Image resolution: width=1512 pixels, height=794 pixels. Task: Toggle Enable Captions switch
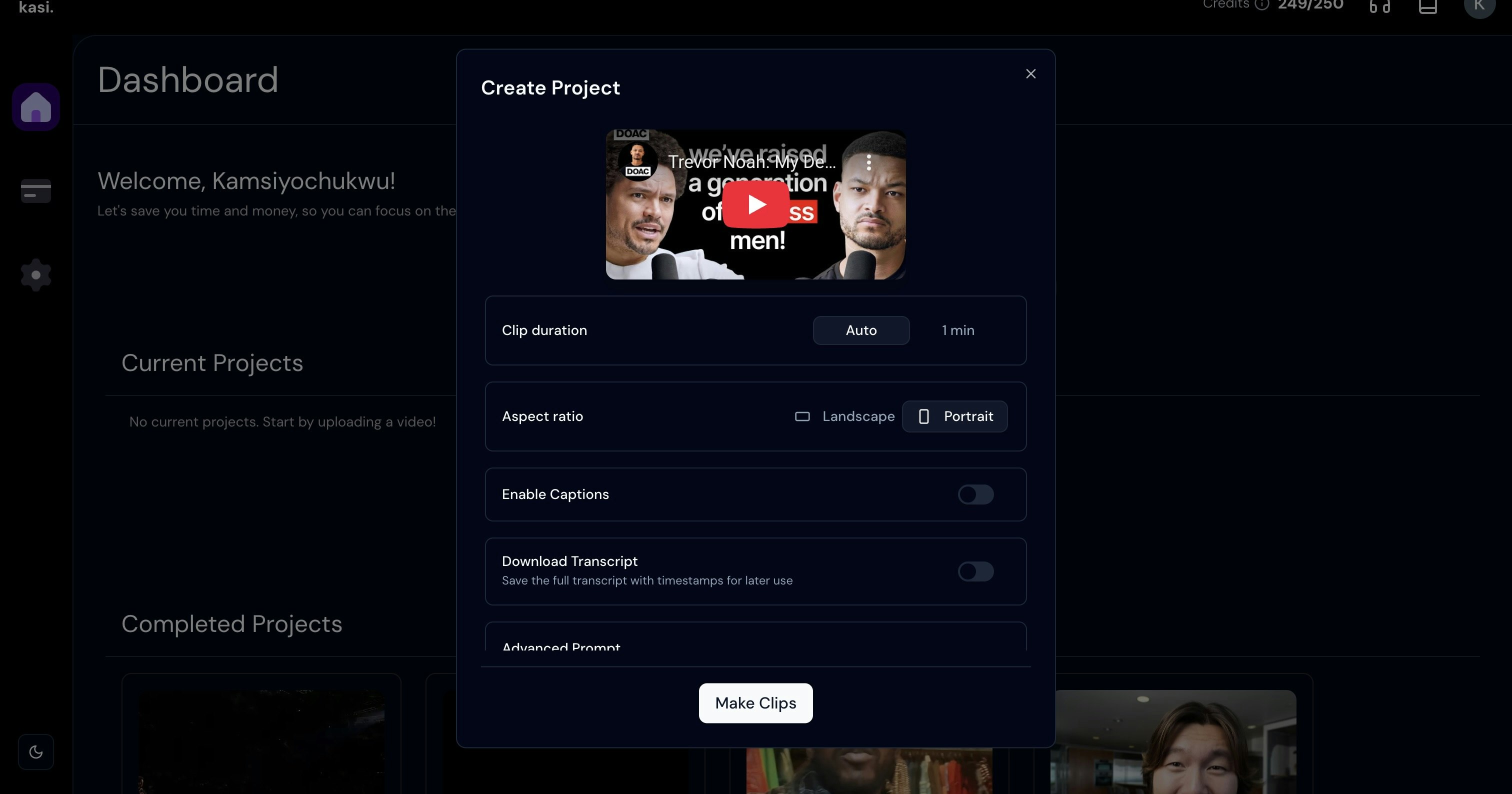[975, 494]
